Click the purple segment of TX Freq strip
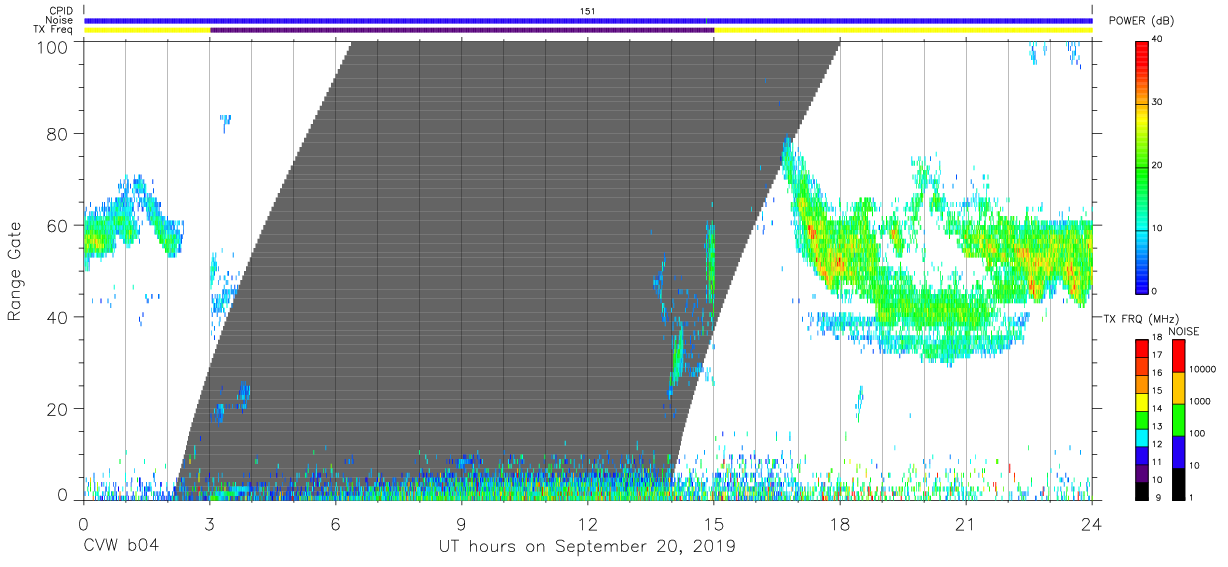 click(x=462, y=30)
